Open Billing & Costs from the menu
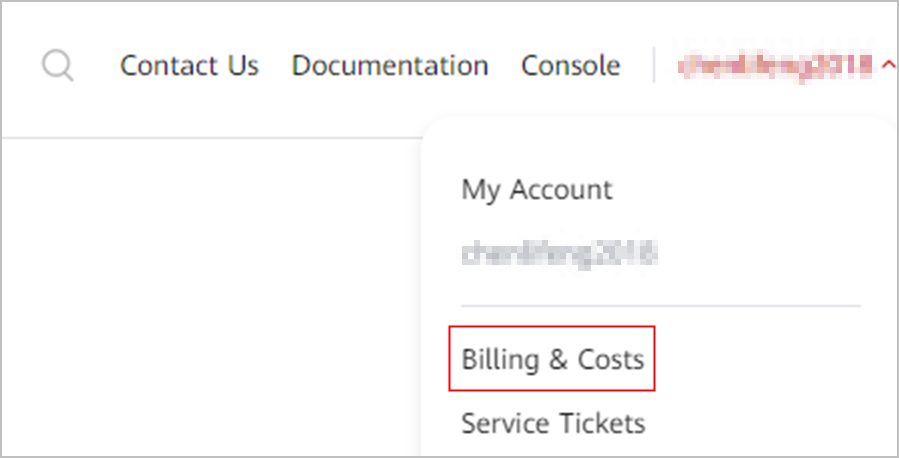 click(552, 359)
